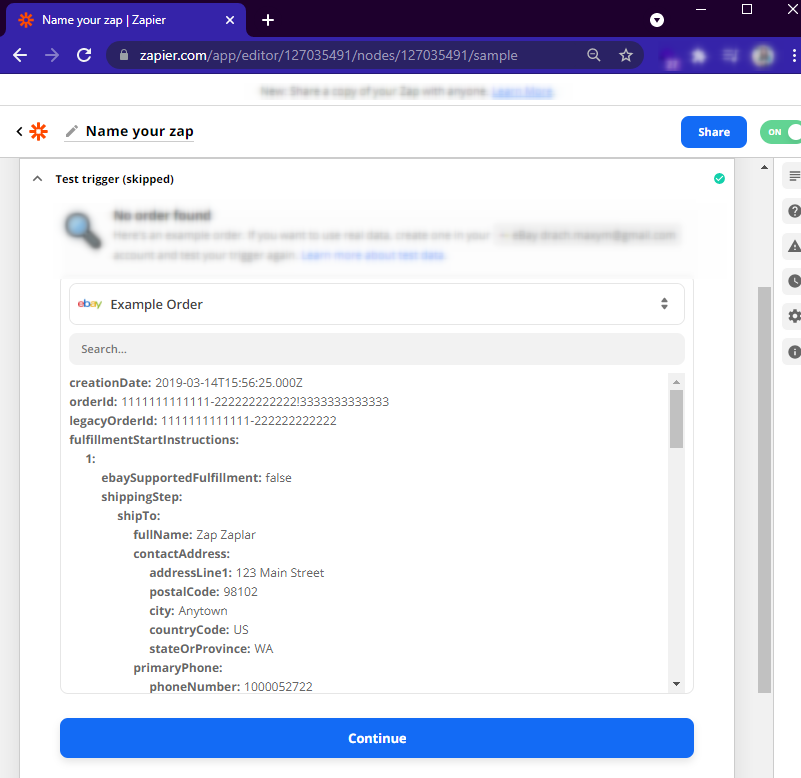
Task: Open the history clock icon in the sidebar
Action: (x=794, y=281)
